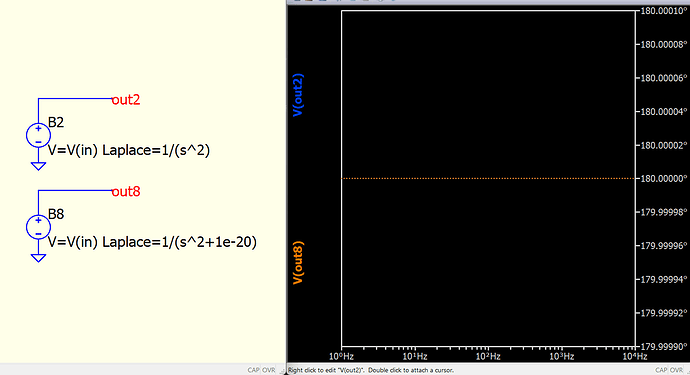Click the 180.00010° top axis label
Image resolution: width=690 pixels, height=375 pixels.
pyautogui.click(x=663, y=11)
